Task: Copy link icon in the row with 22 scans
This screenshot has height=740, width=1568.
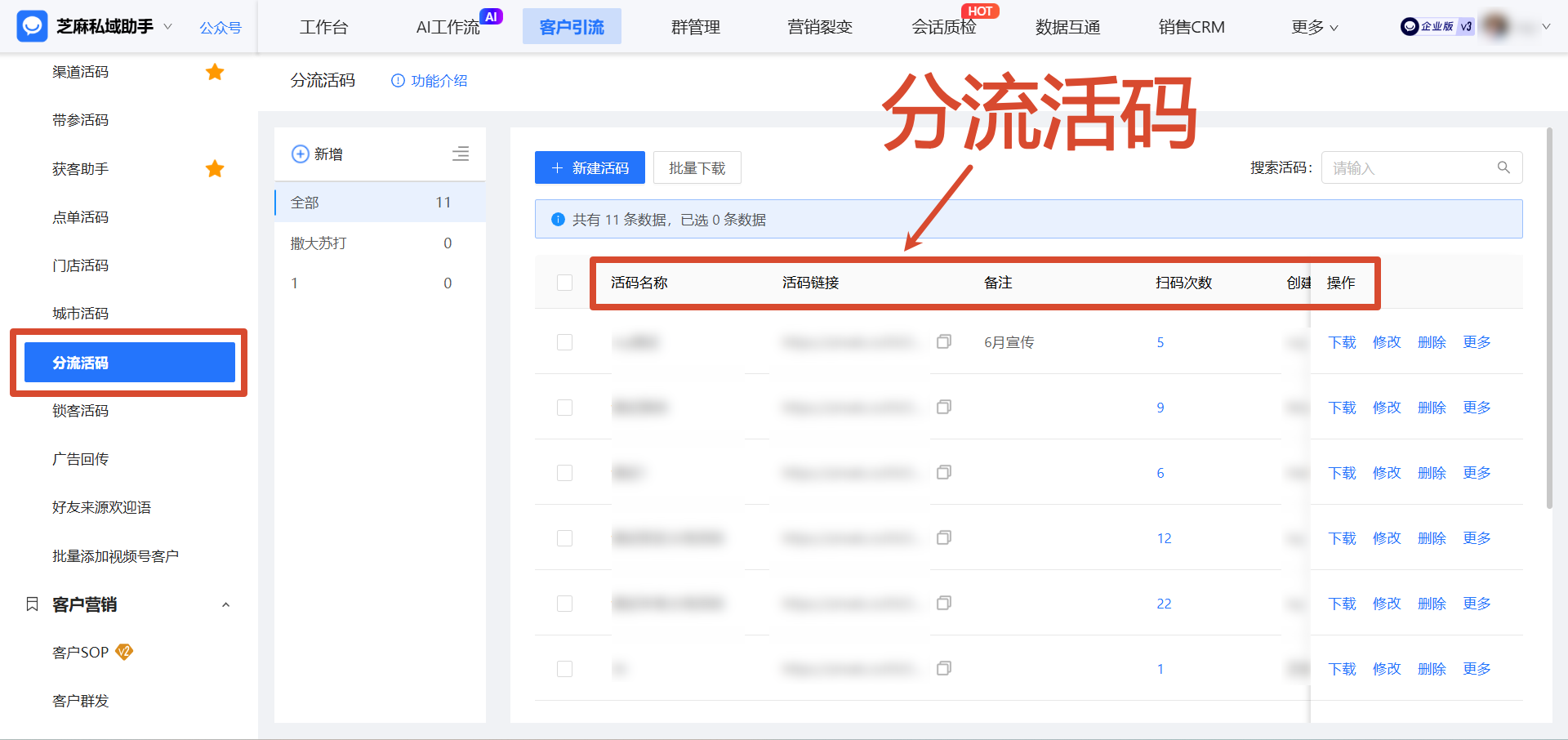Action: pos(944,603)
